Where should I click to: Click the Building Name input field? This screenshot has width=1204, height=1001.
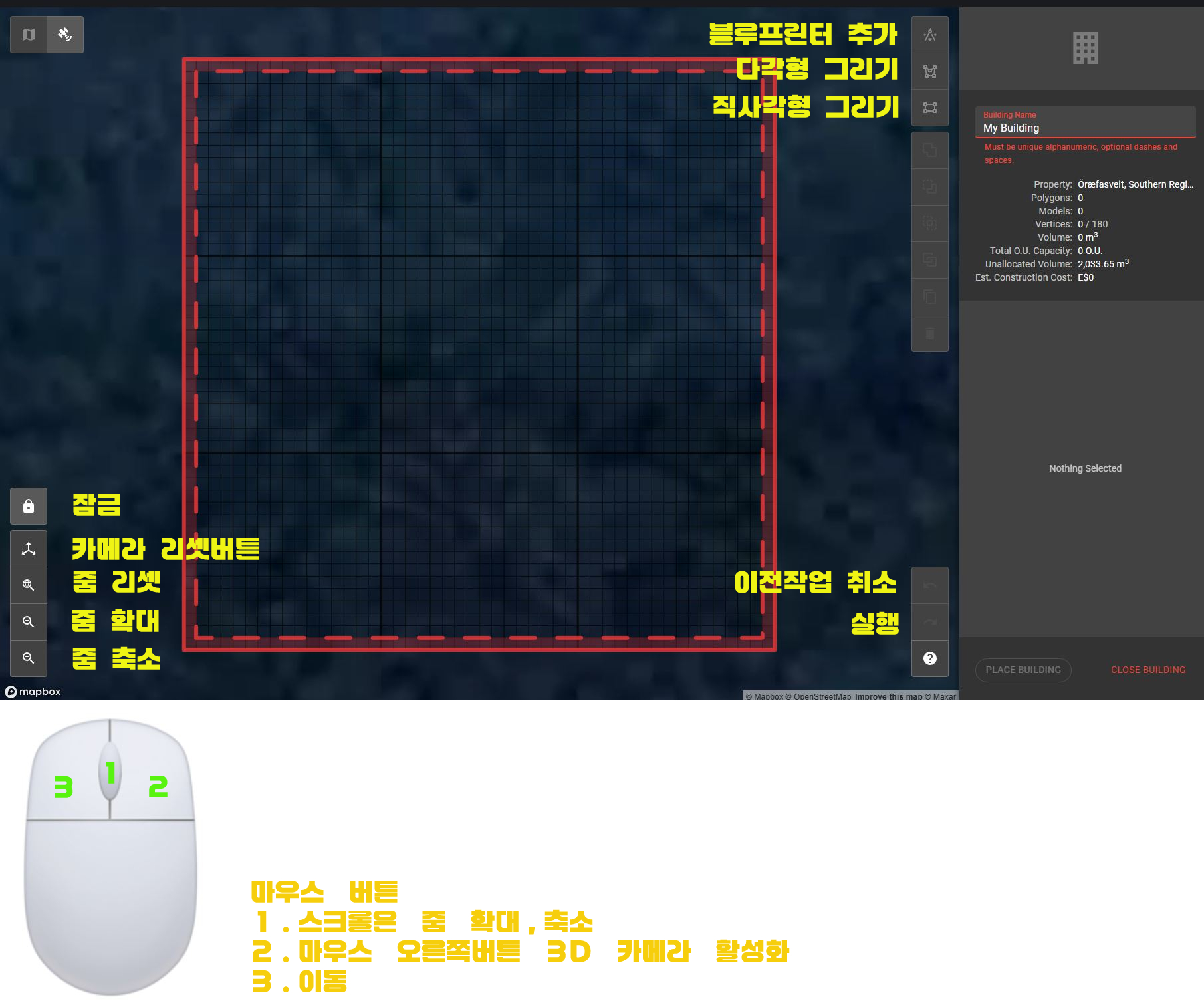tap(1085, 122)
